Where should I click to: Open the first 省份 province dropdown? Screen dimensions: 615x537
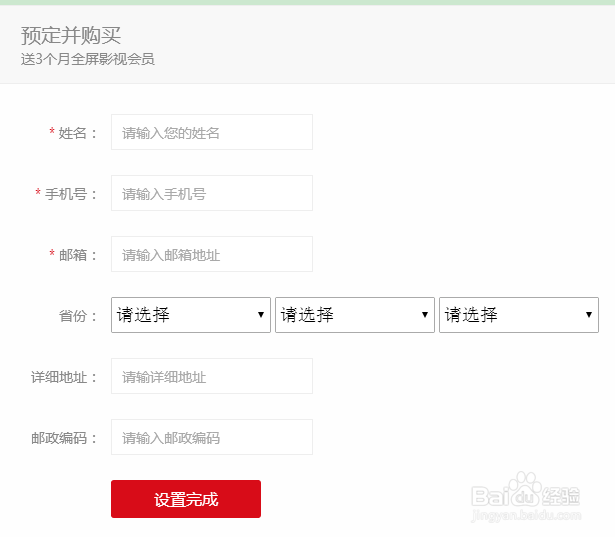point(191,315)
